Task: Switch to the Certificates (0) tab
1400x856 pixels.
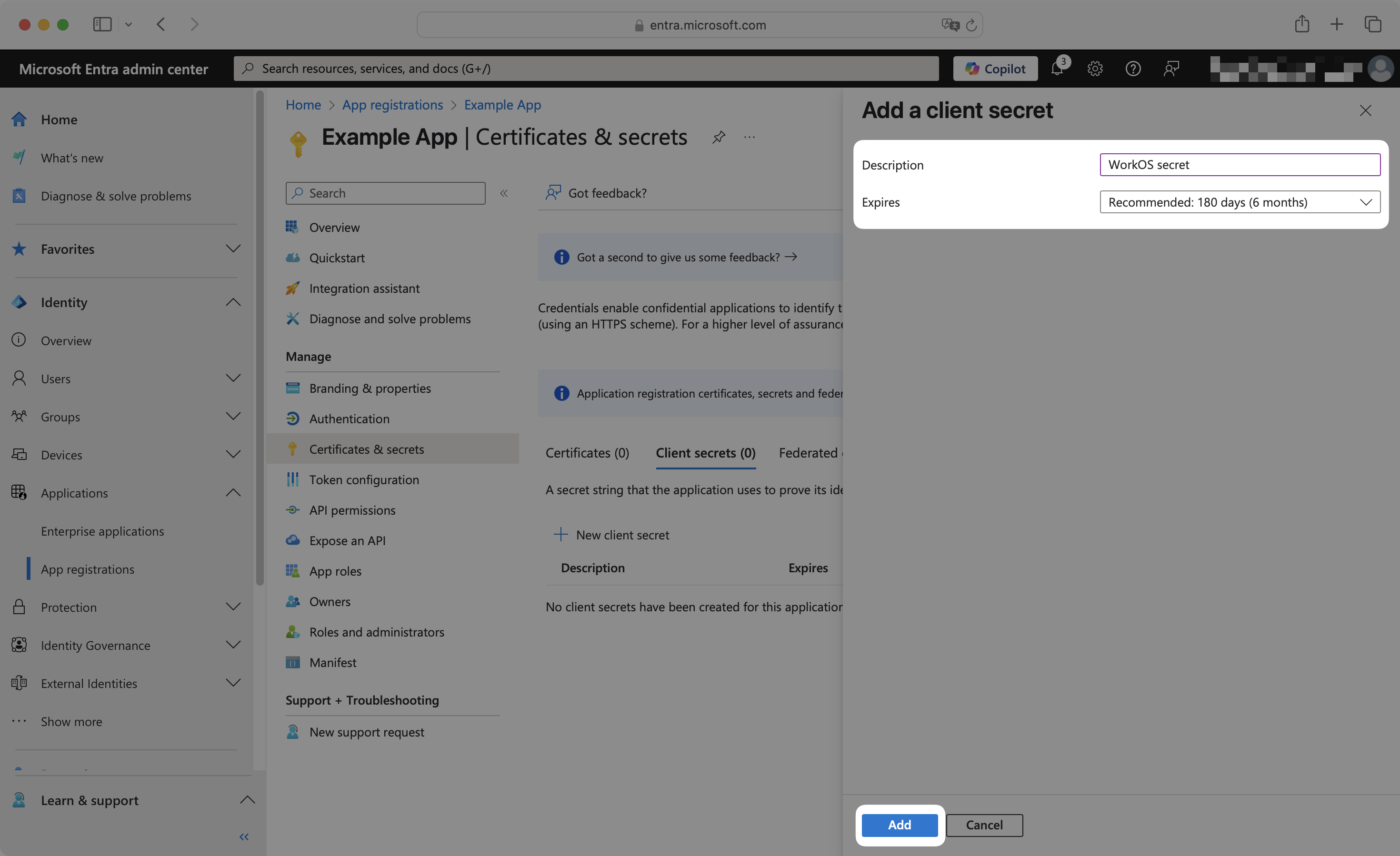Action: [588, 453]
